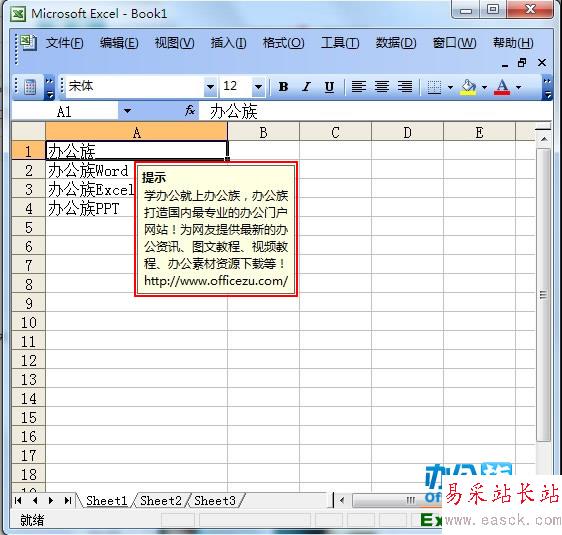Toggle Italic formatting

[x=306, y=86]
